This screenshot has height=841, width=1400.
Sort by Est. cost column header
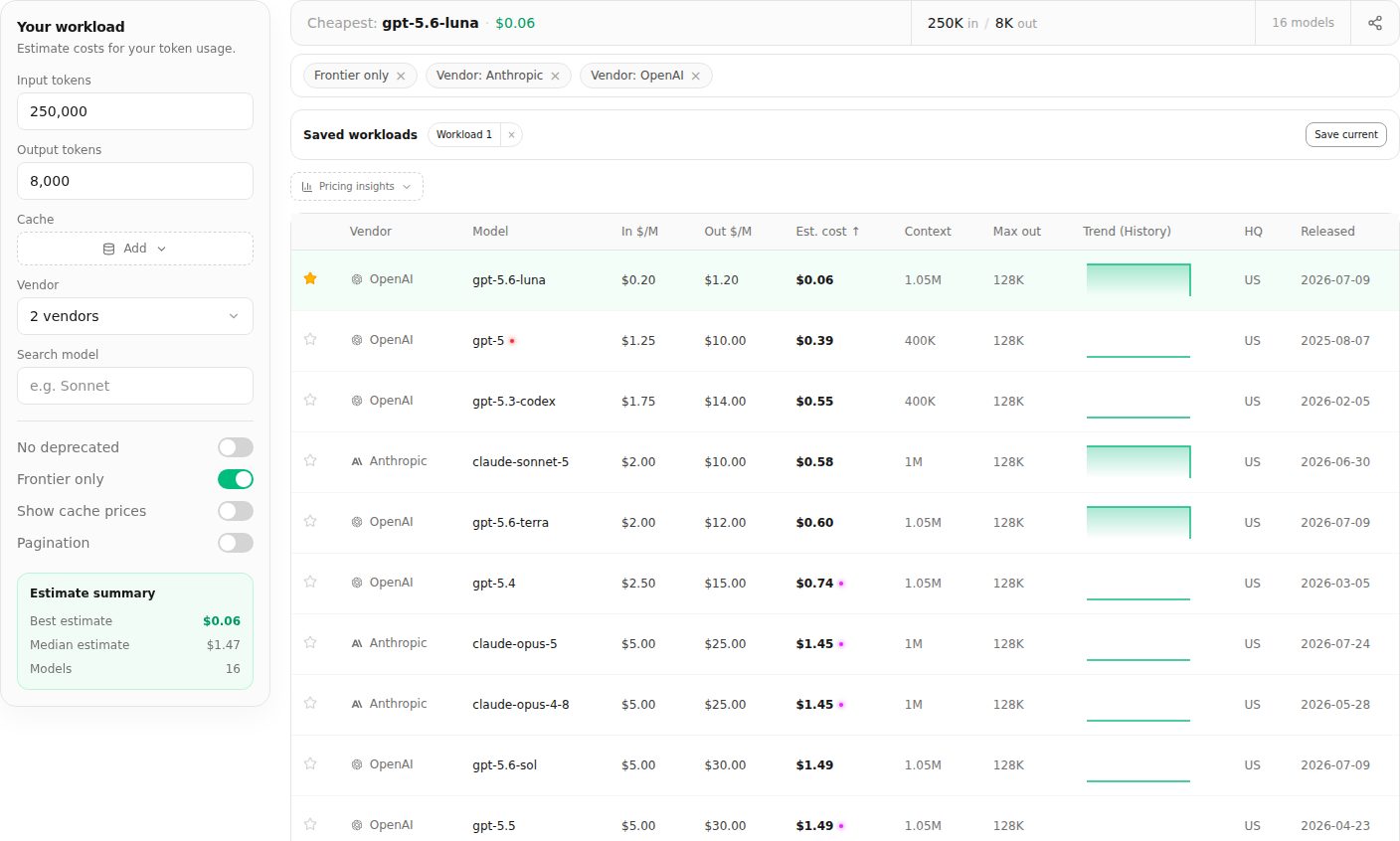(827, 232)
